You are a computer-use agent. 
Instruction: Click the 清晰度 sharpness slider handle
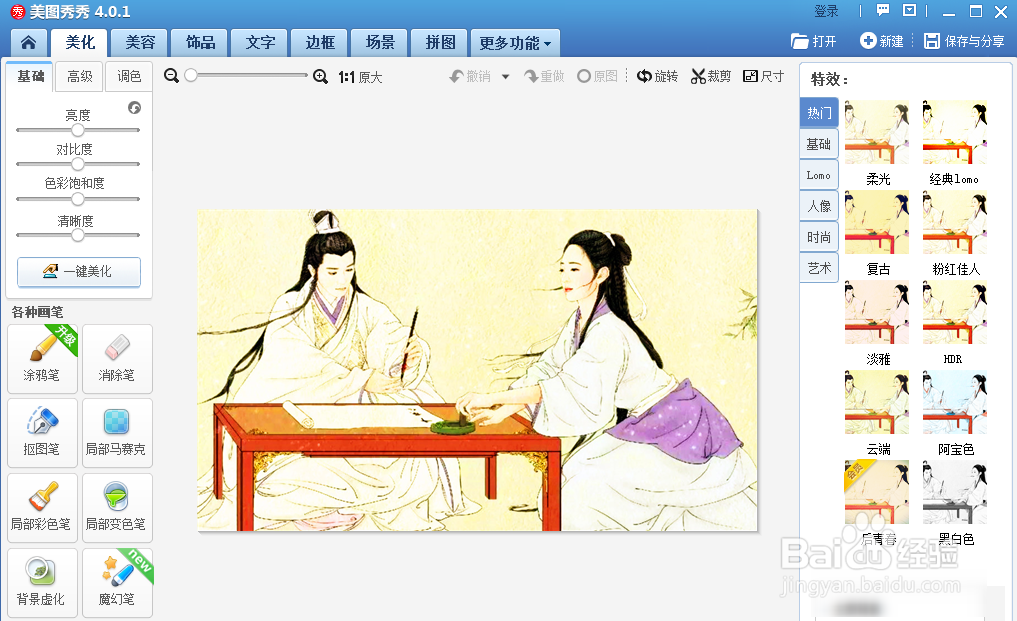coord(78,235)
